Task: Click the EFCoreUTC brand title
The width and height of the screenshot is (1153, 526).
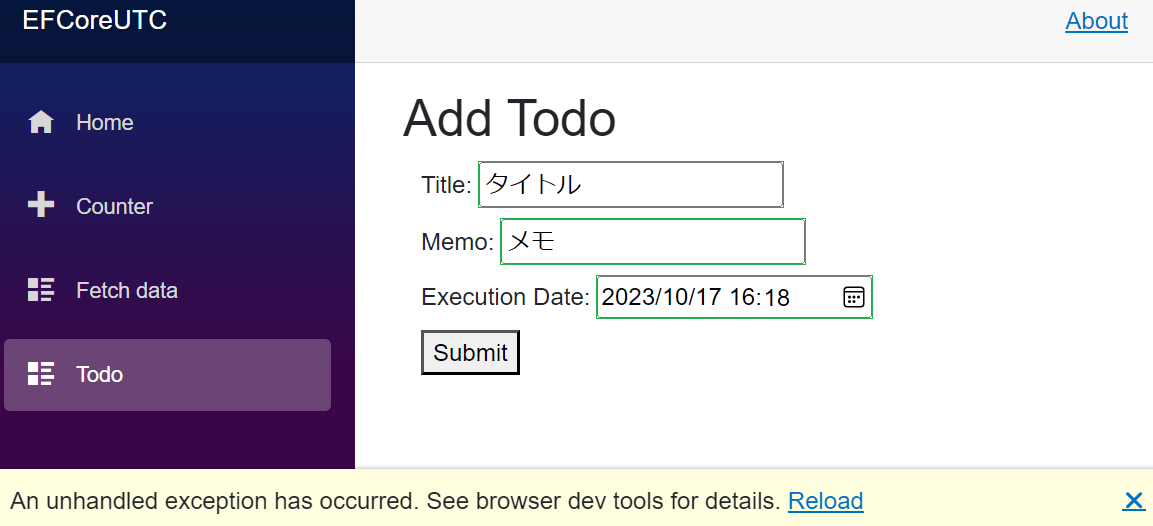Action: click(x=95, y=21)
